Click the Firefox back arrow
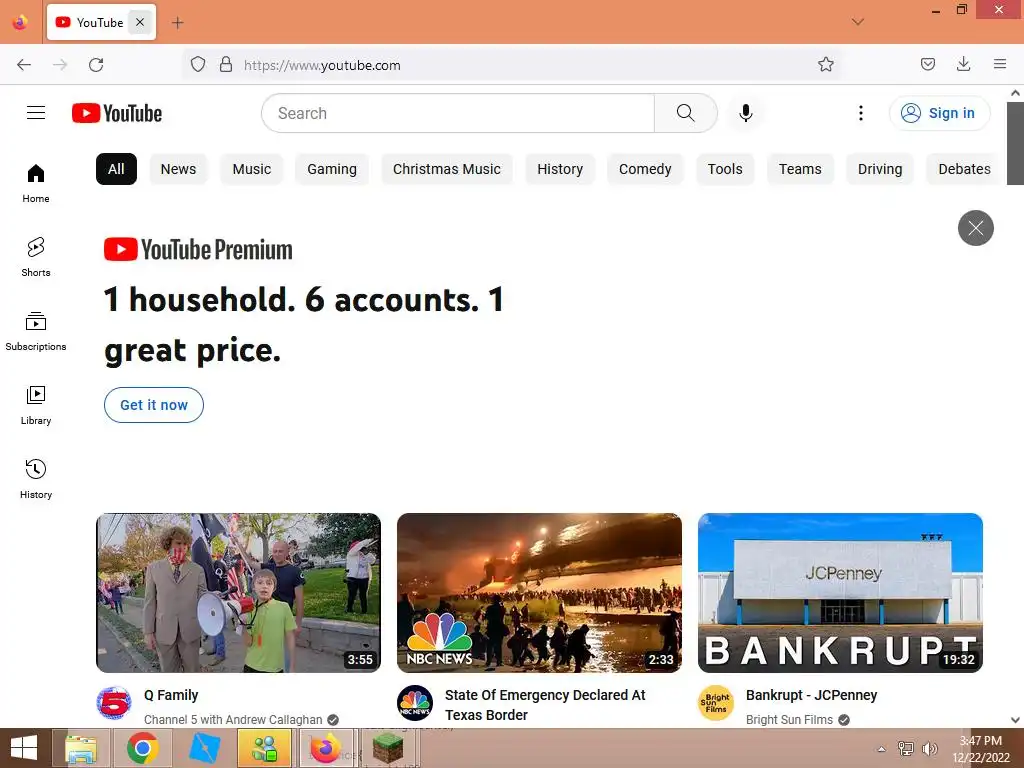This screenshot has height=768, width=1024. 24,65
